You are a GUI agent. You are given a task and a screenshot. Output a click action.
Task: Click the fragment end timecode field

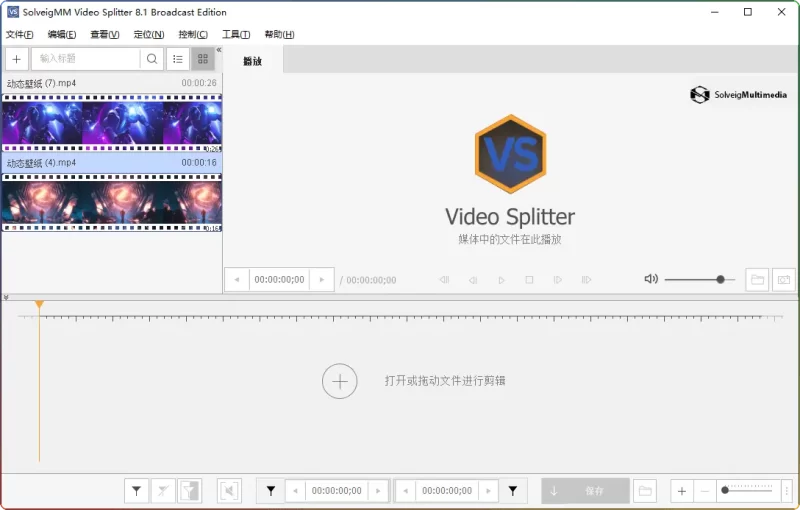(447, 491)
